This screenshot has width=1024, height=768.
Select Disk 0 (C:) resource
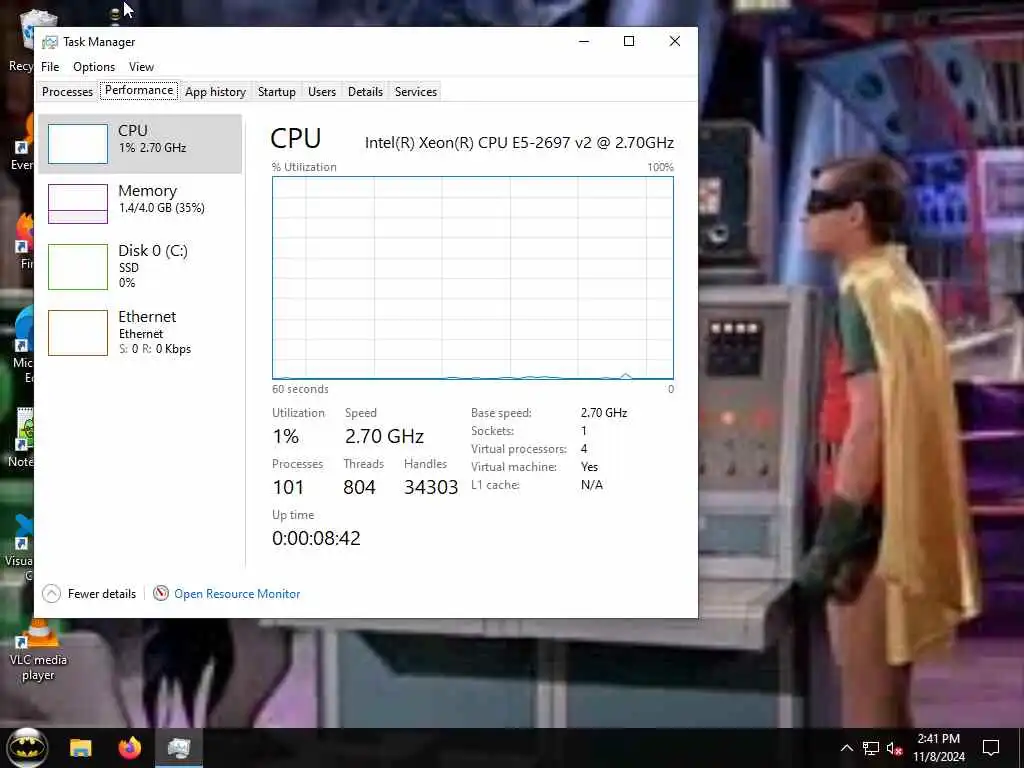140,266
